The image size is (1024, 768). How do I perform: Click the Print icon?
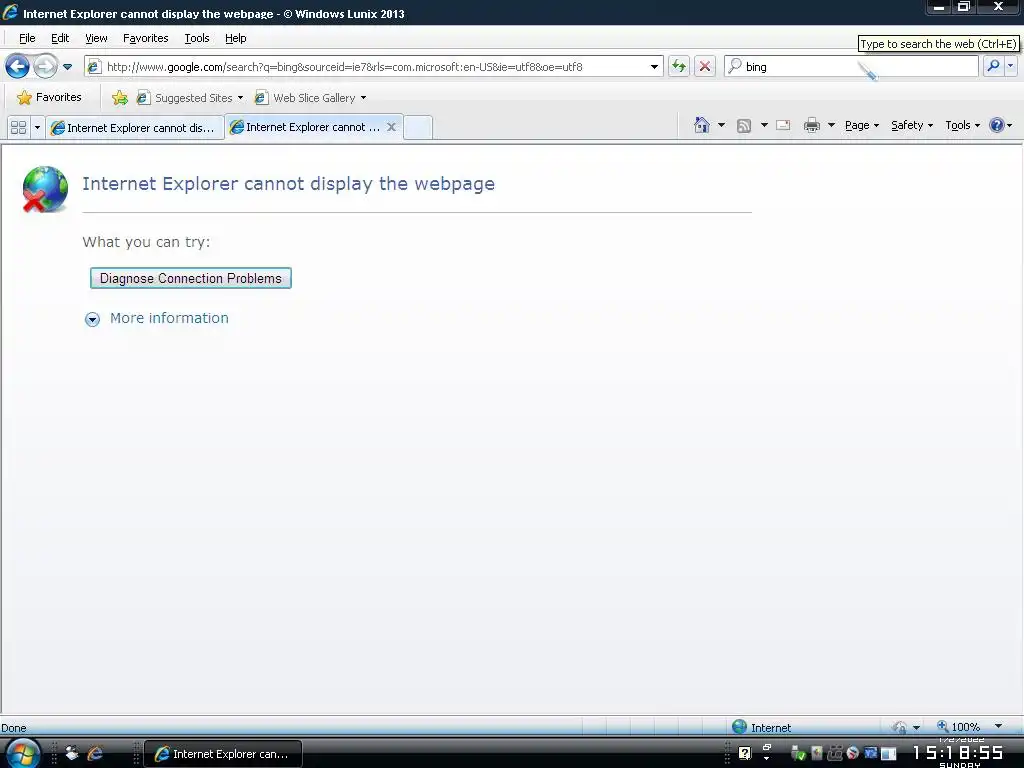[x=812, y=125]
